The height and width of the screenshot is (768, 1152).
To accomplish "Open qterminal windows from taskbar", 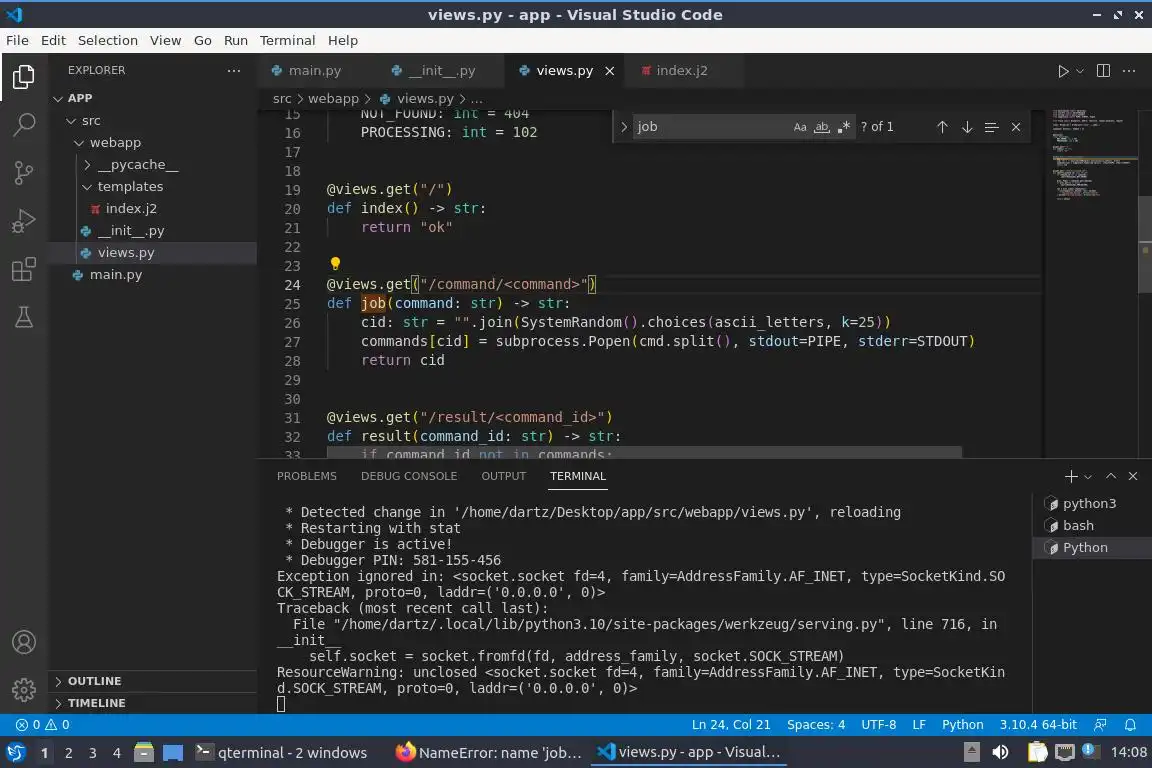I will (281, 753).
